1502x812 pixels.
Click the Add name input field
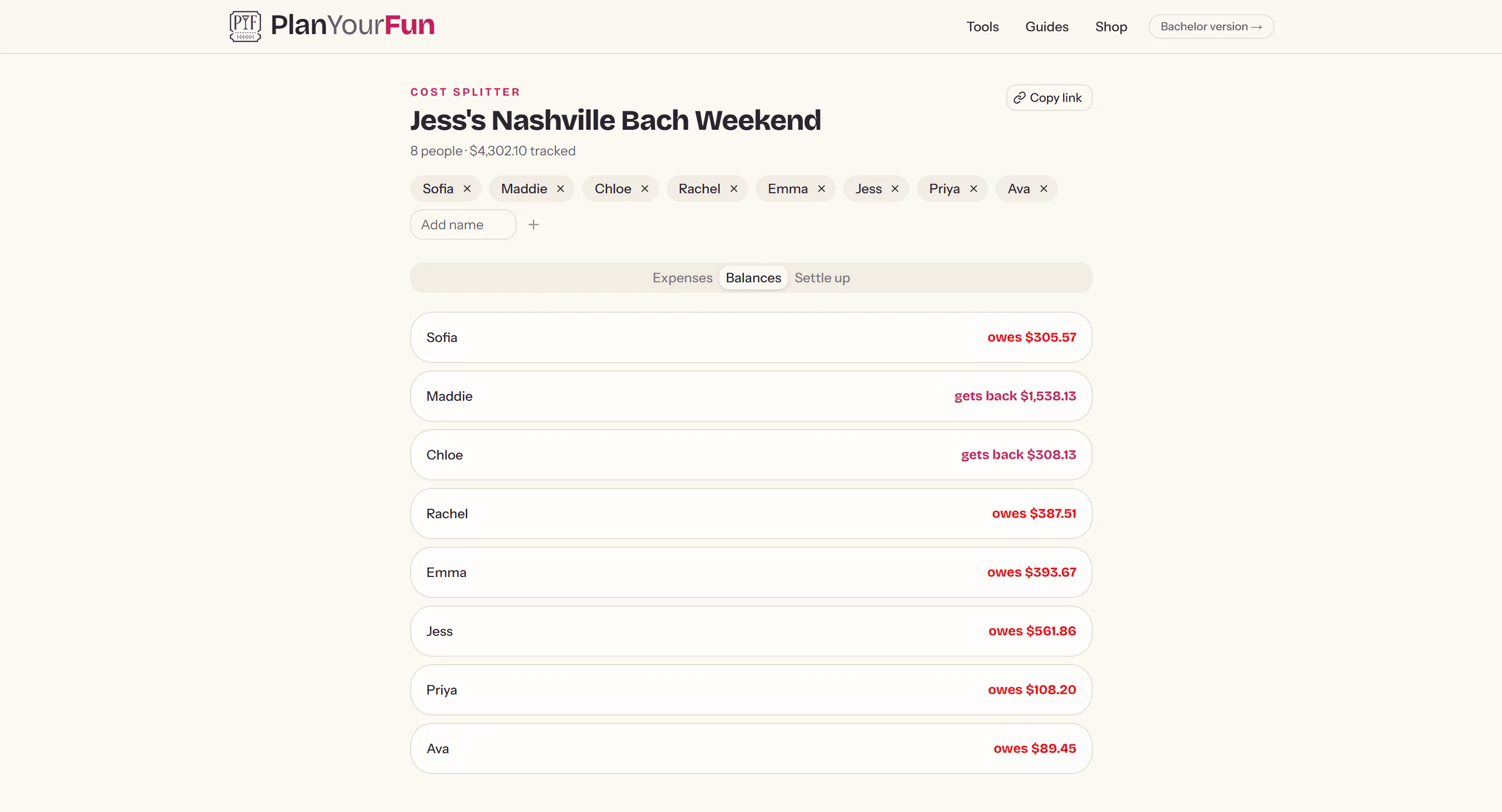[x=463, y=225]
